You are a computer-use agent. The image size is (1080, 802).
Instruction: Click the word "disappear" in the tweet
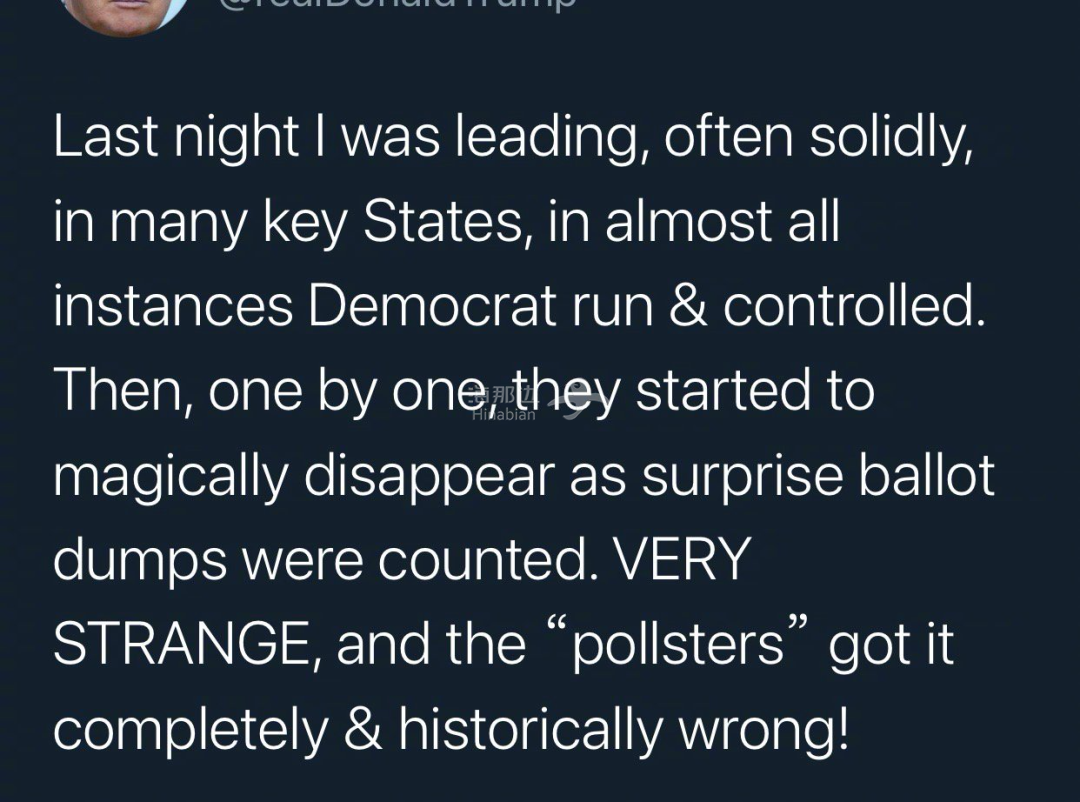coord(429,477)
